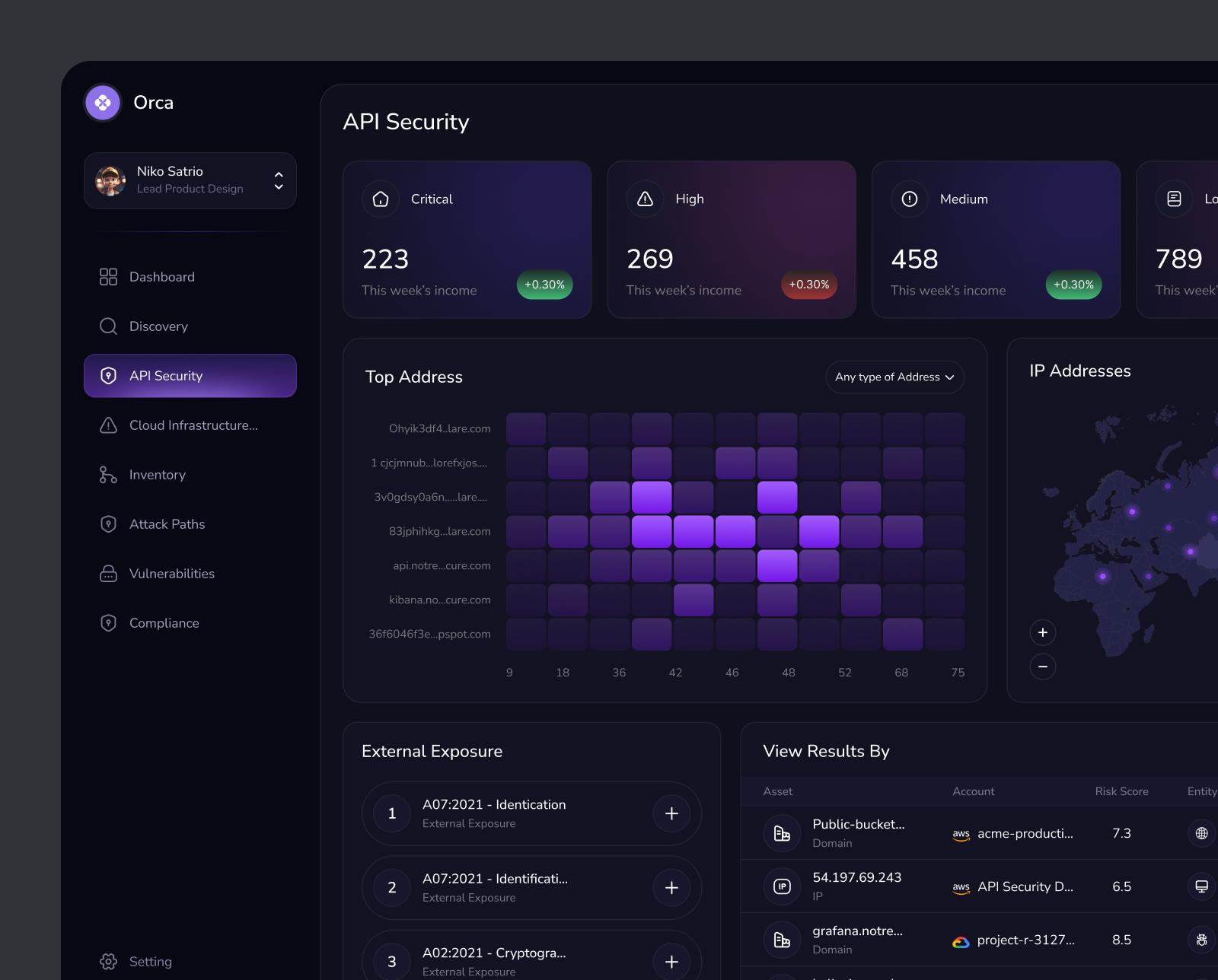
Task: Click the Asset column header
Action: pos(778,792)
